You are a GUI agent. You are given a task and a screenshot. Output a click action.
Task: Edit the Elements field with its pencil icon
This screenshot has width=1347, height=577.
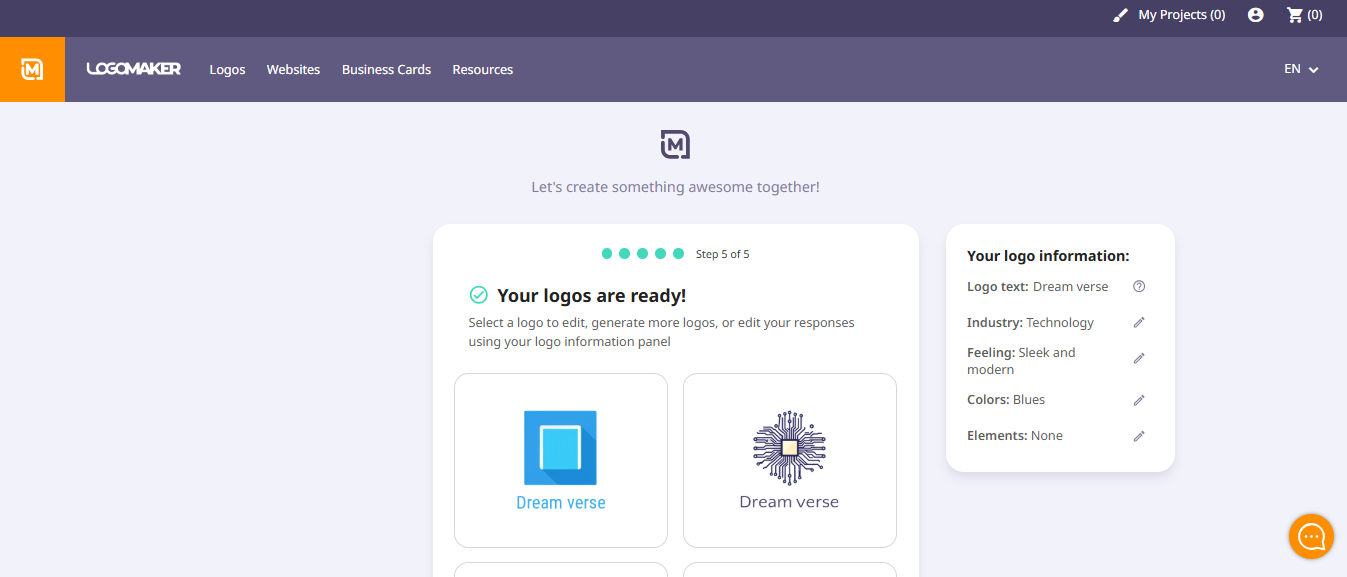(x=1139, y=435)
